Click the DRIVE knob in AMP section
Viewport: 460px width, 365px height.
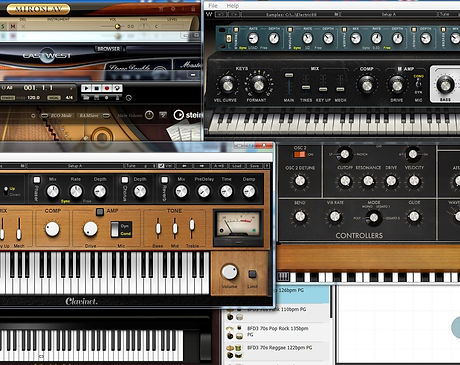[397, 85]
